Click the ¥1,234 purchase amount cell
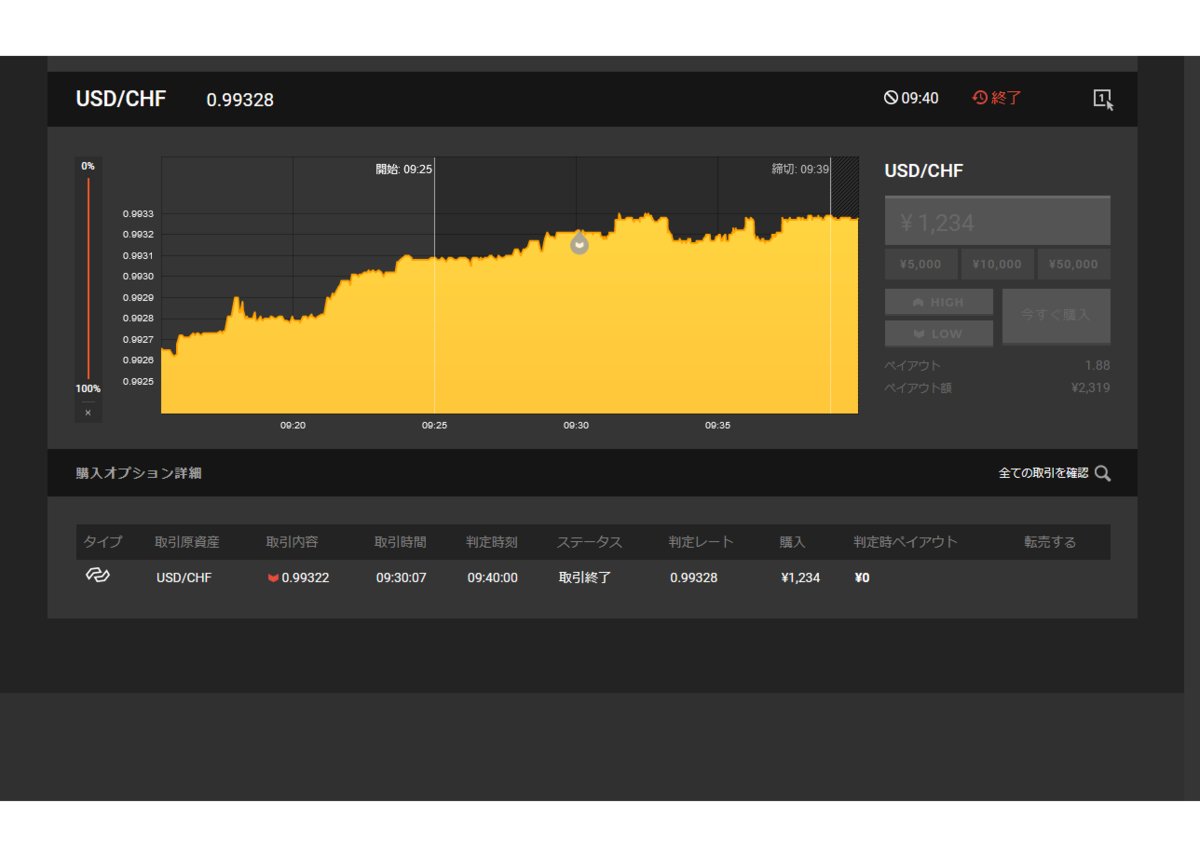 coord(800,577)
